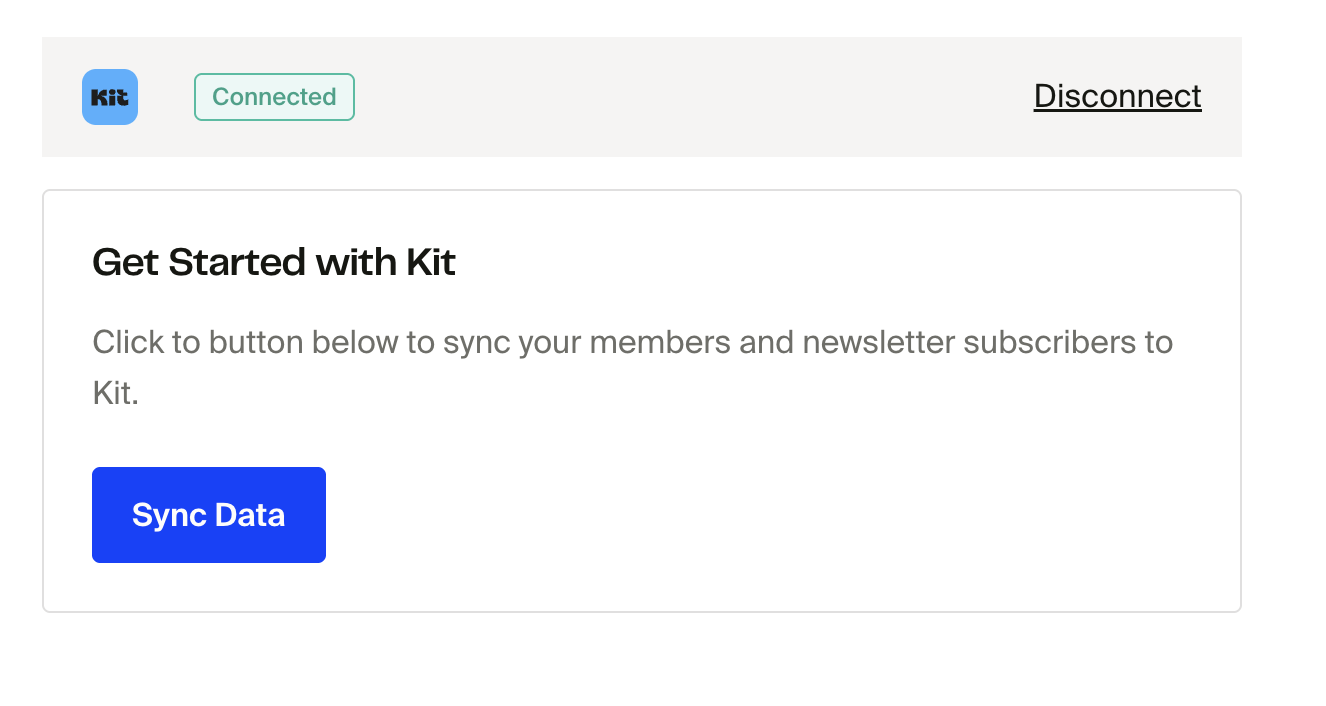Hit the blue Sync Data button
Viewport: 1326px width, 706px height.
pos(209,515)
